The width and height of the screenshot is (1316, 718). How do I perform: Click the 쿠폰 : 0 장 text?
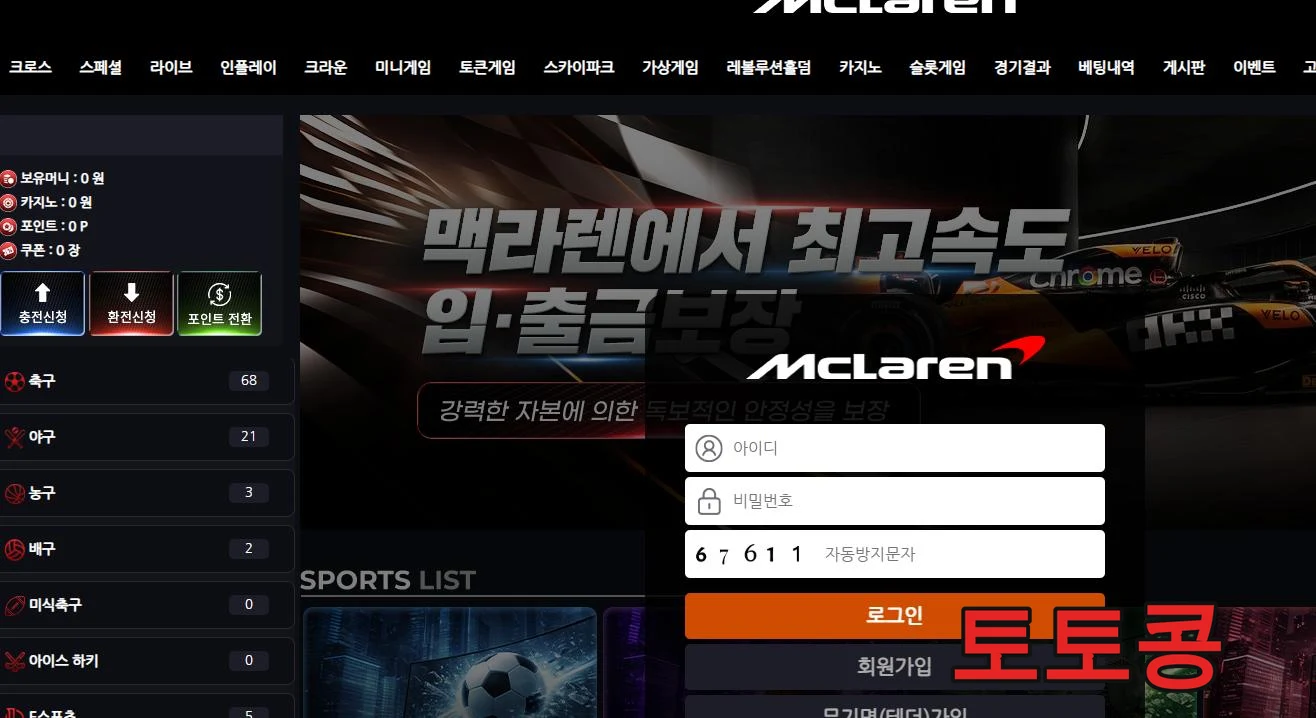click(50, 250)
